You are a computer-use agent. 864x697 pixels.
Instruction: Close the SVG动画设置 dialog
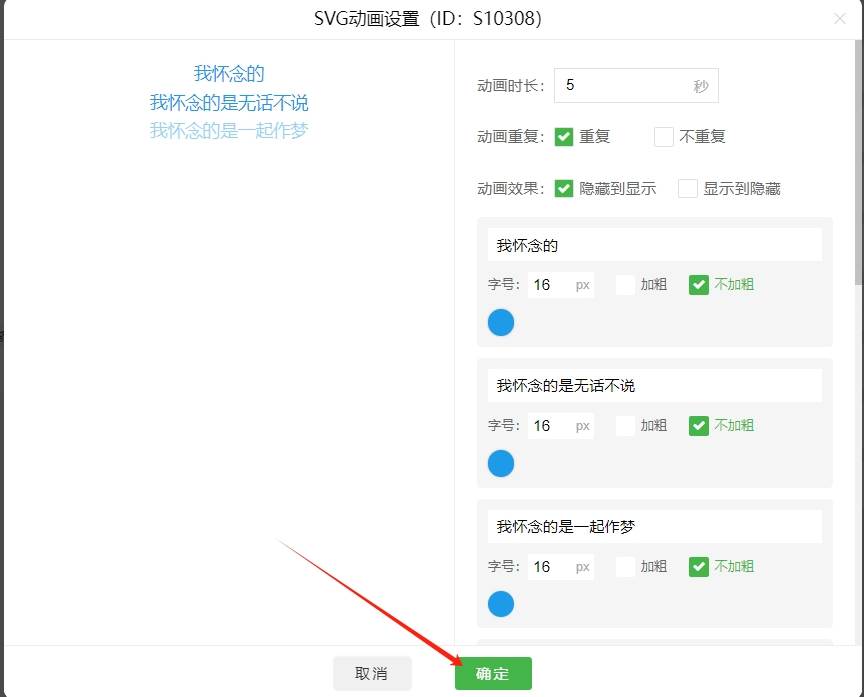pos(839,18)
